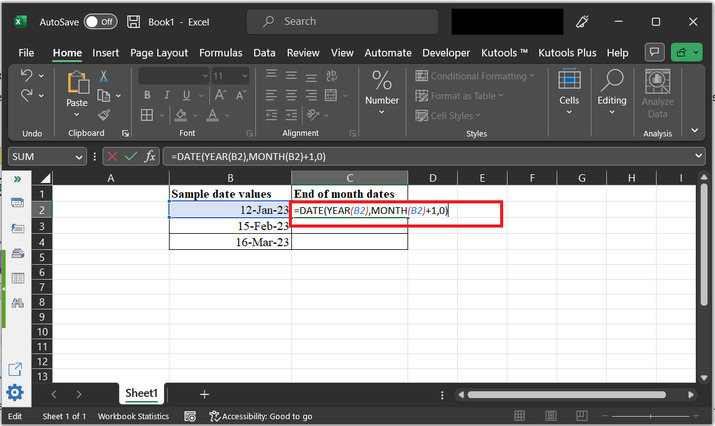715x426 pixels.
Task: Switch to Formulas tab
Action: (x=221, y=53)
